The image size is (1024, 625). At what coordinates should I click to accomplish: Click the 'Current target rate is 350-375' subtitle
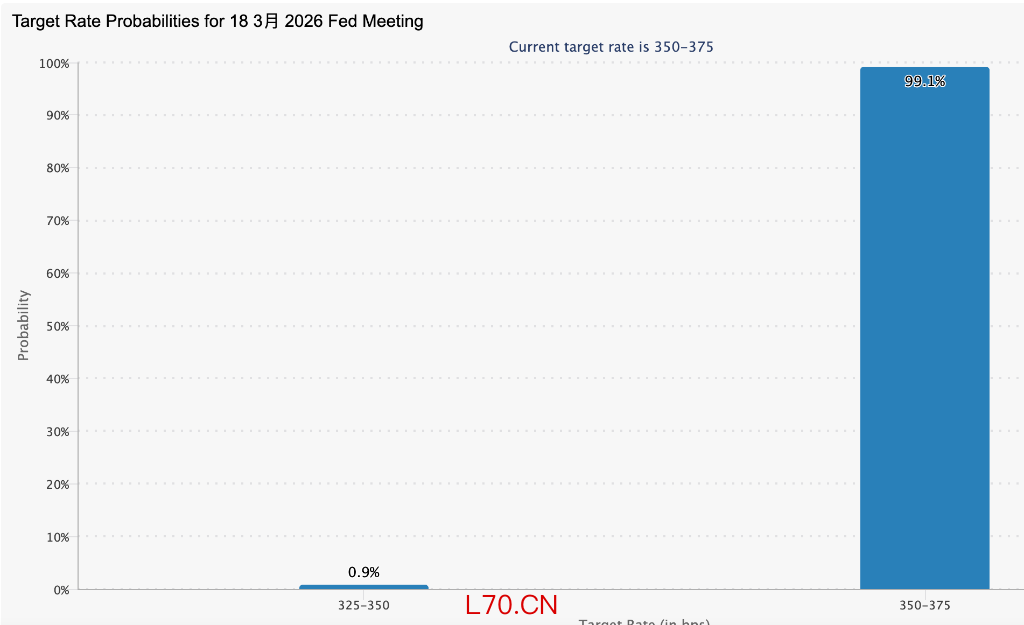[x=611, y=47]
